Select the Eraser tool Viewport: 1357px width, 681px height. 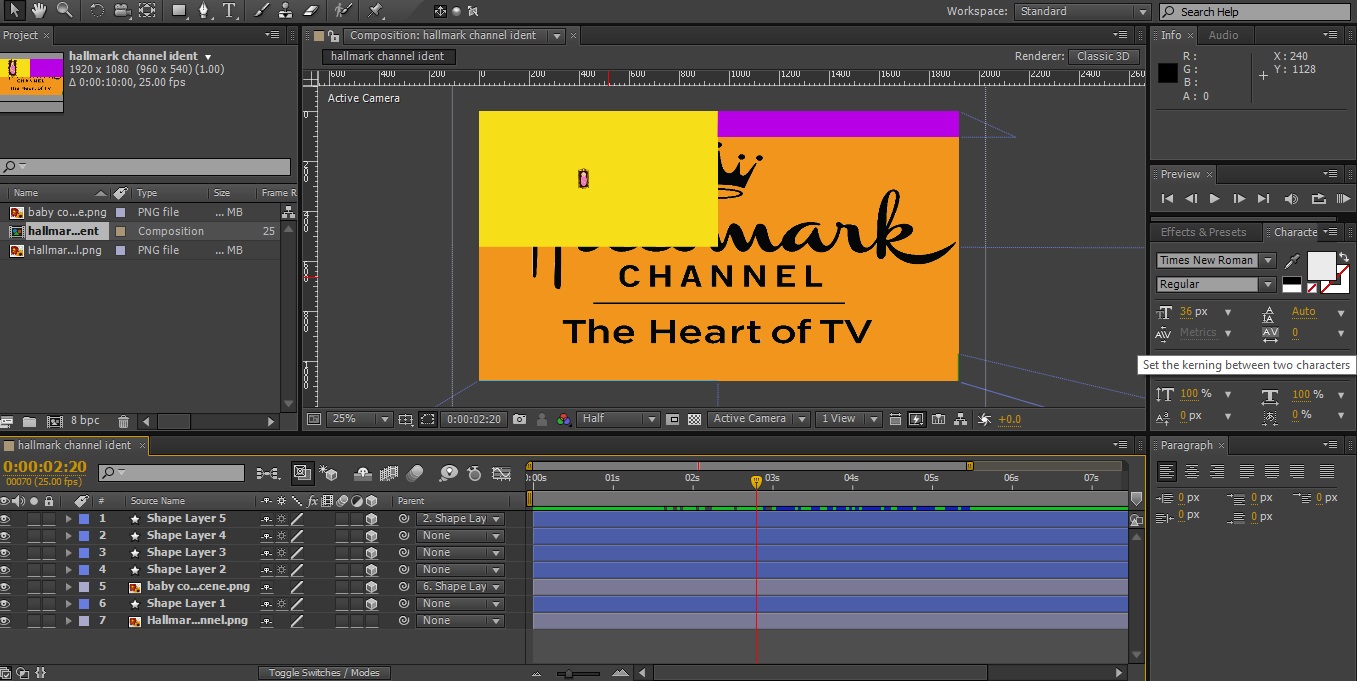click(x=309, y=10)
